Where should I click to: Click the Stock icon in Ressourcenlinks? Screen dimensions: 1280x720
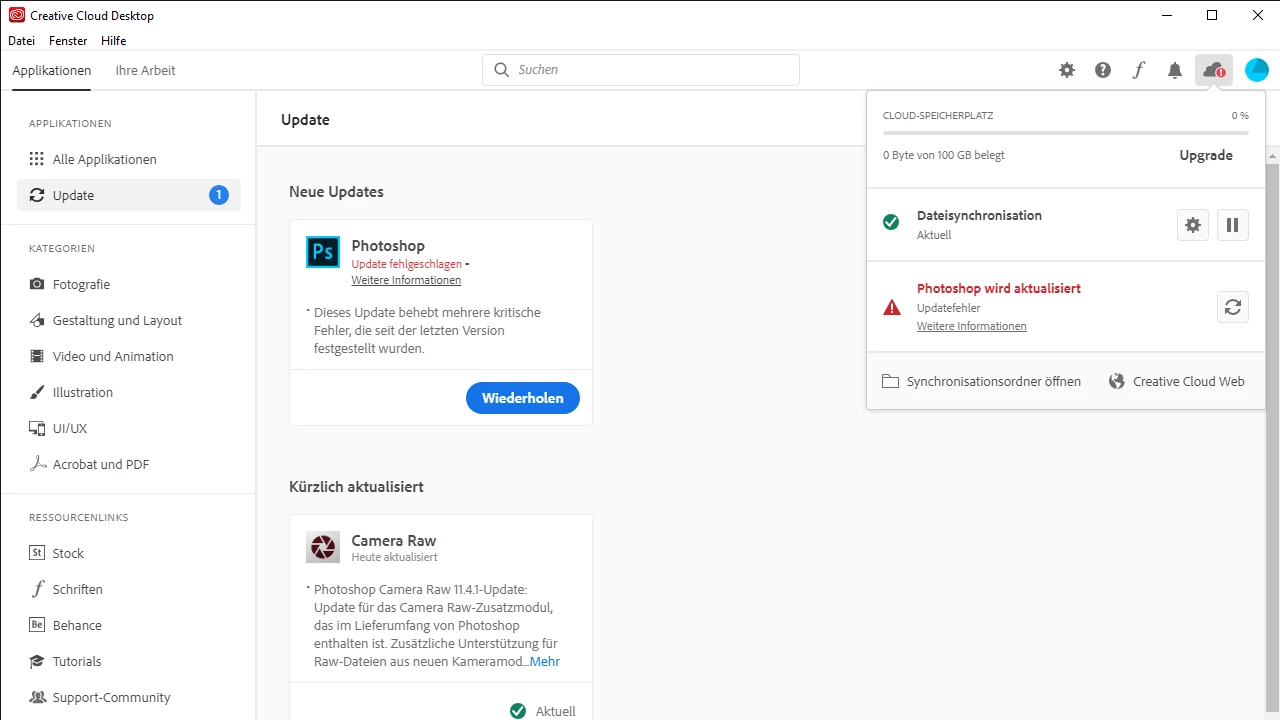37,553
